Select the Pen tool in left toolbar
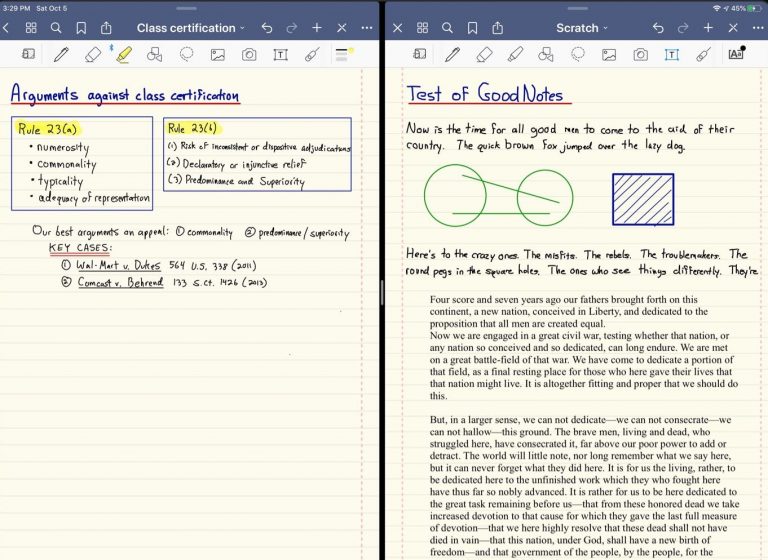Screen dimensions: 768x560 [61, 54]
